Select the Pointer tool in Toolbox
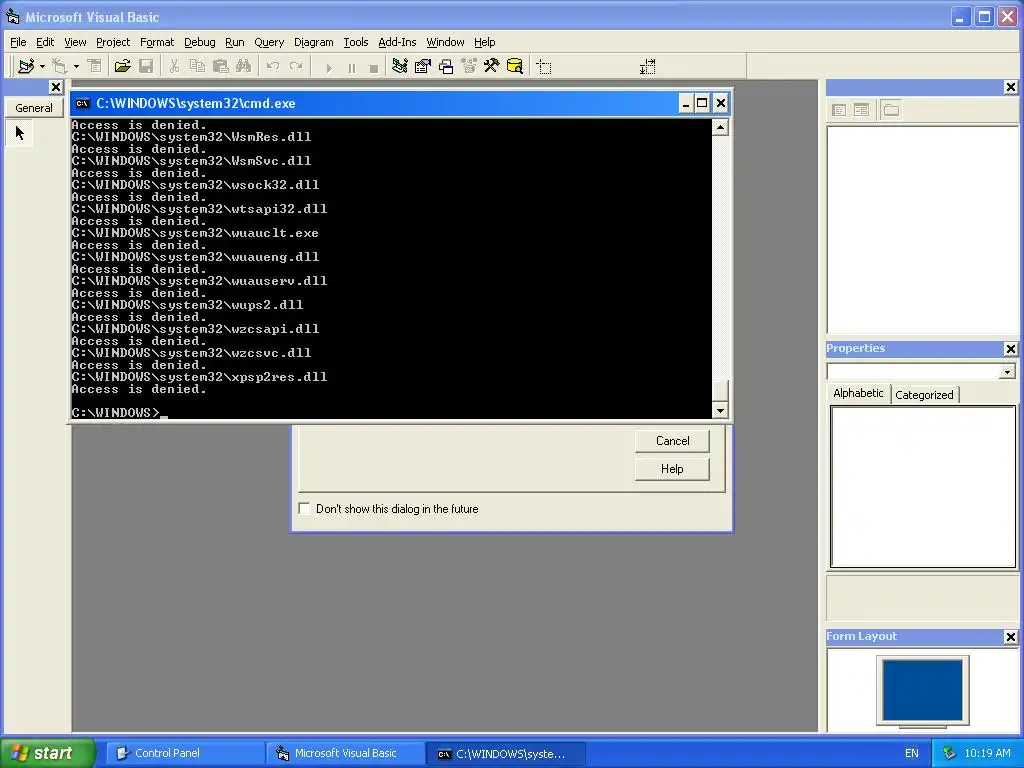Screen dimensions: 1024x768 [20, 133]
